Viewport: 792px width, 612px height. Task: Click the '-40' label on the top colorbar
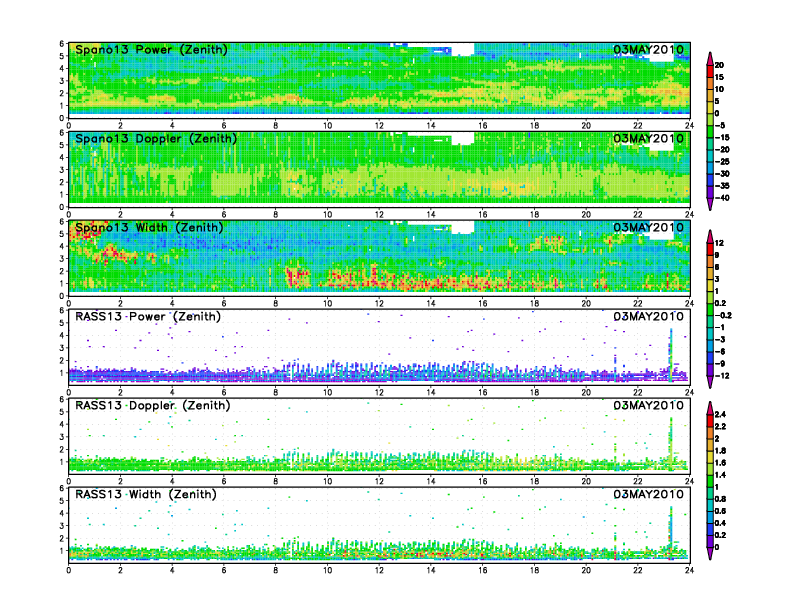722,198
